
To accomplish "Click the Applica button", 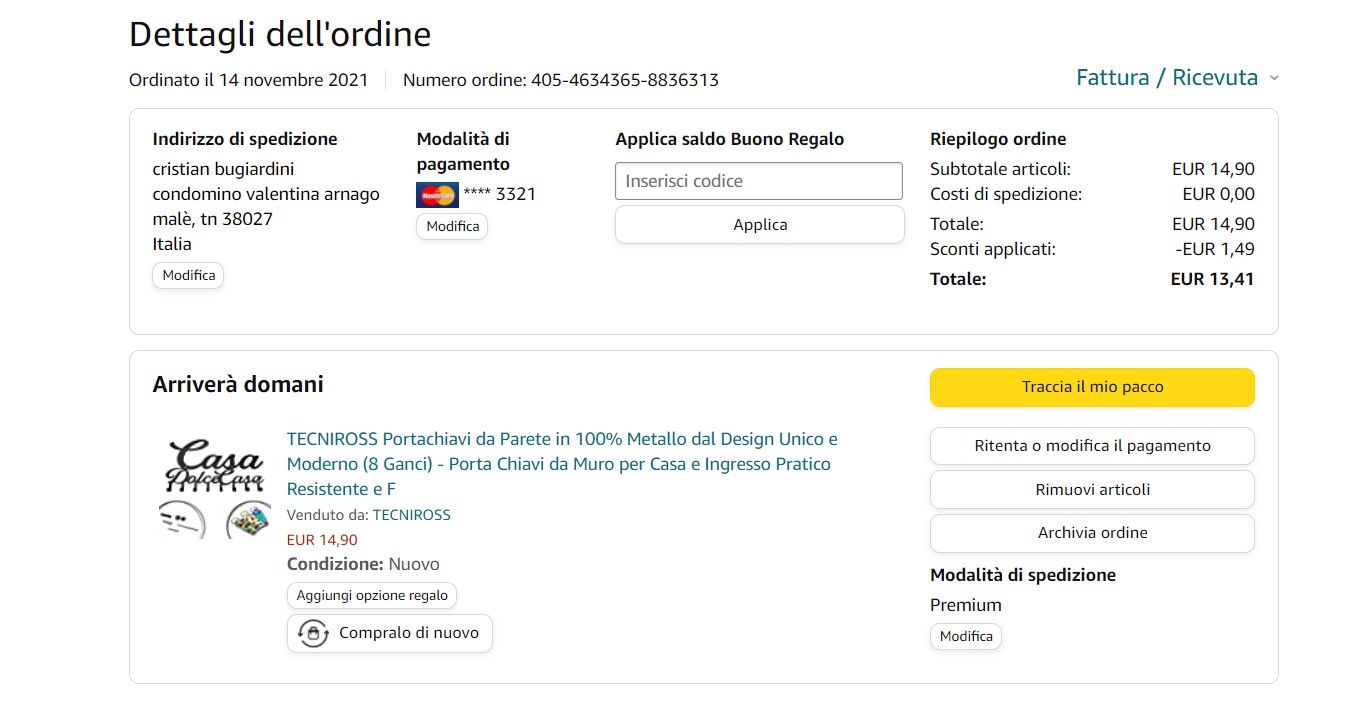I will click(760, 225).
